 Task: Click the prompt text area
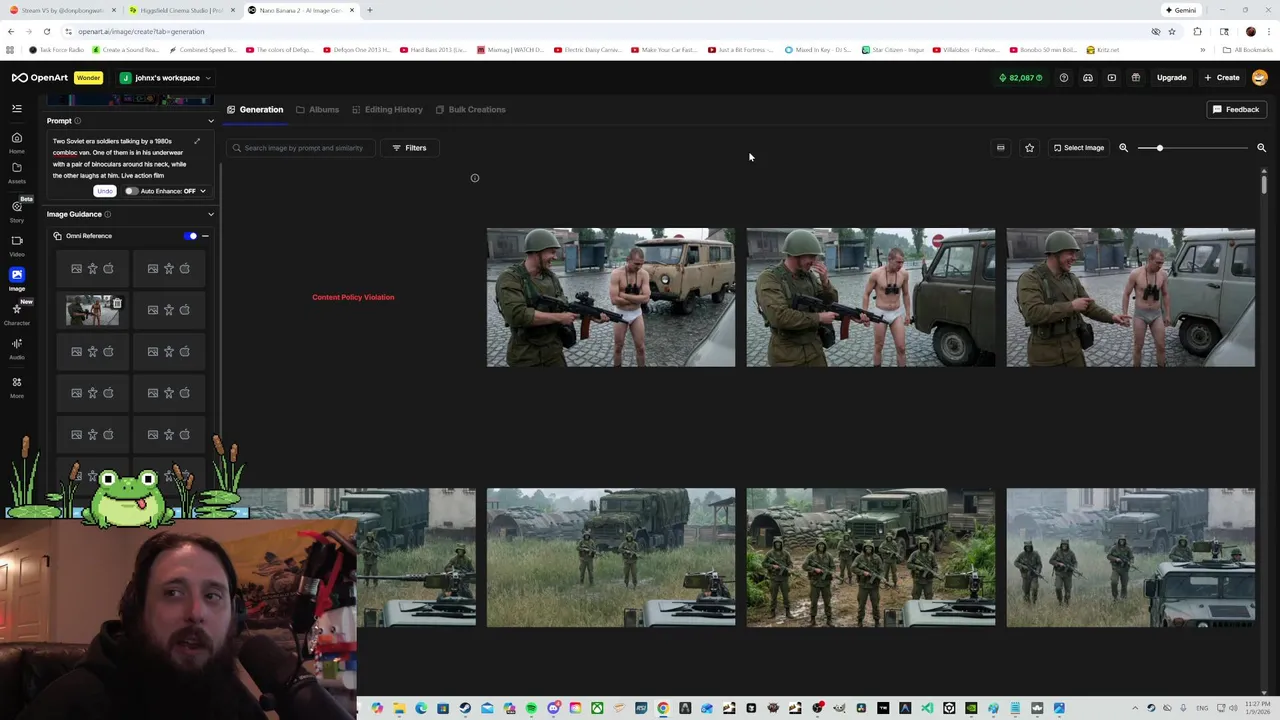click(x=120, y=158)
